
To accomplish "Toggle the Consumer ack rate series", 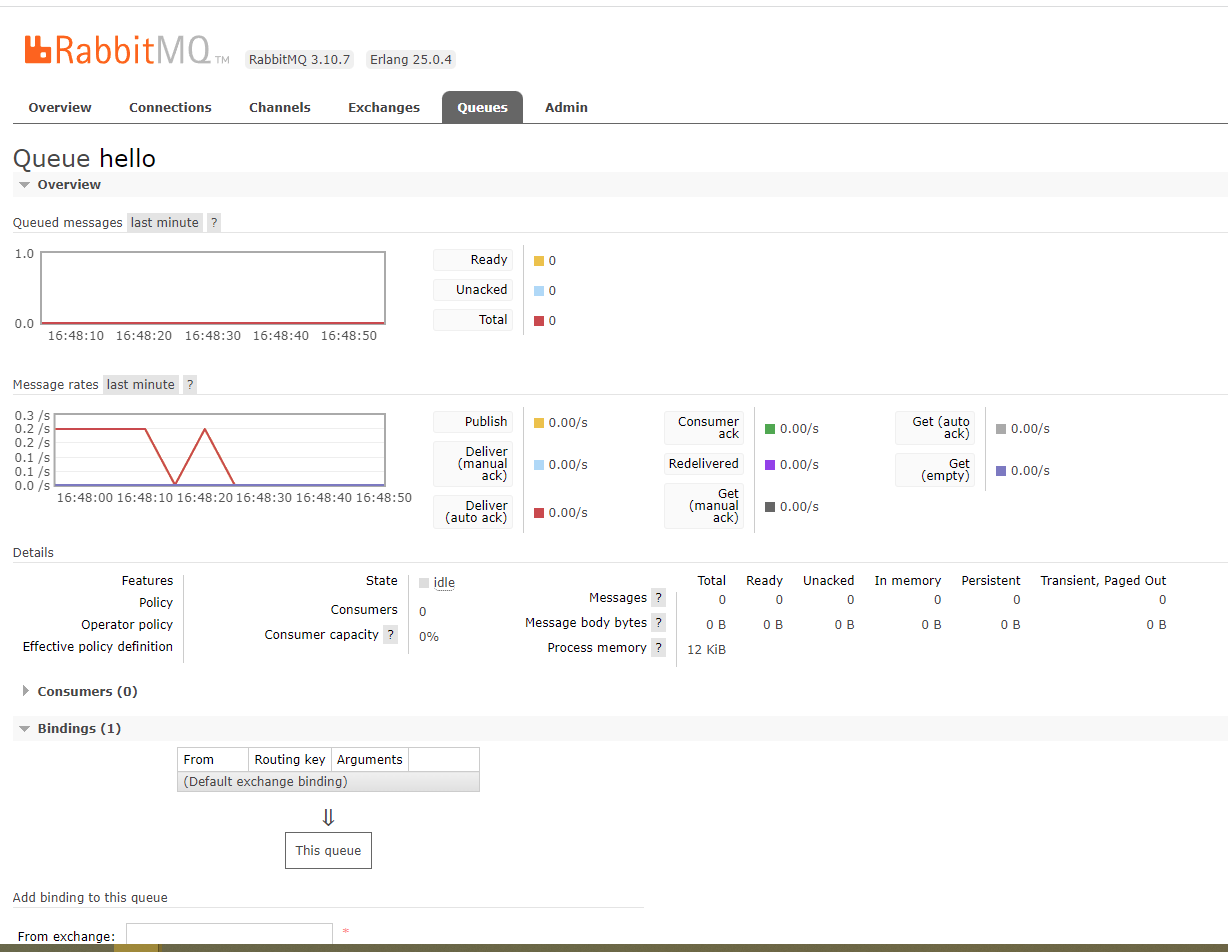I will click(x=704, y=428).
